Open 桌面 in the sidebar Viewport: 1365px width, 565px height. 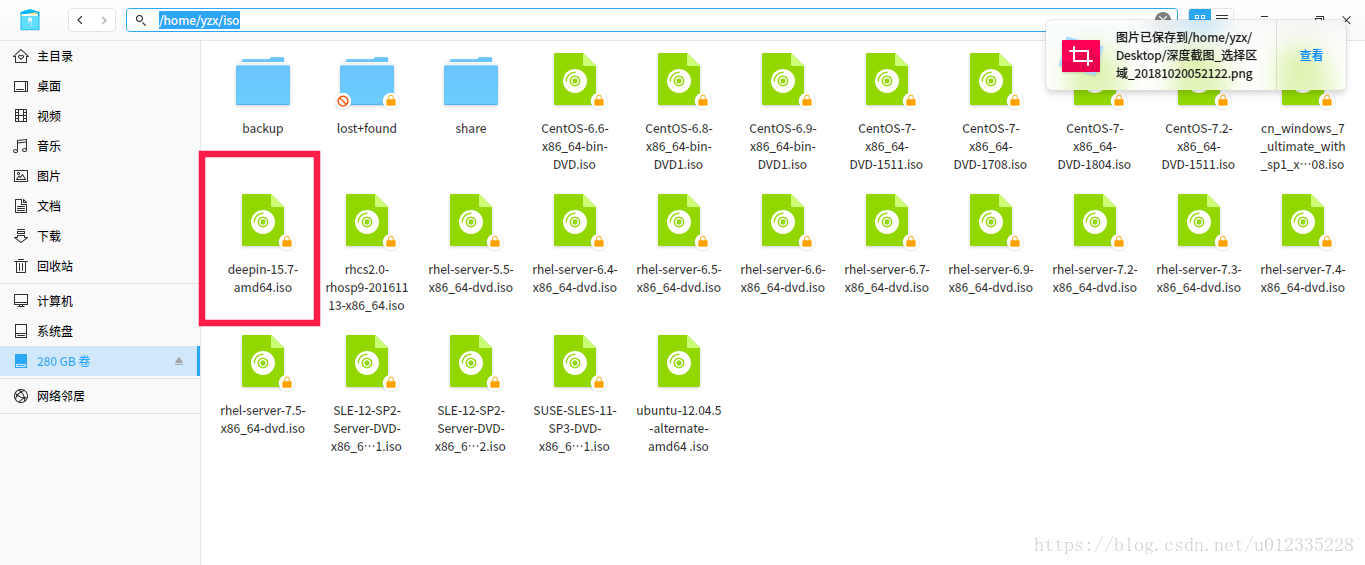tap(100, 86)
